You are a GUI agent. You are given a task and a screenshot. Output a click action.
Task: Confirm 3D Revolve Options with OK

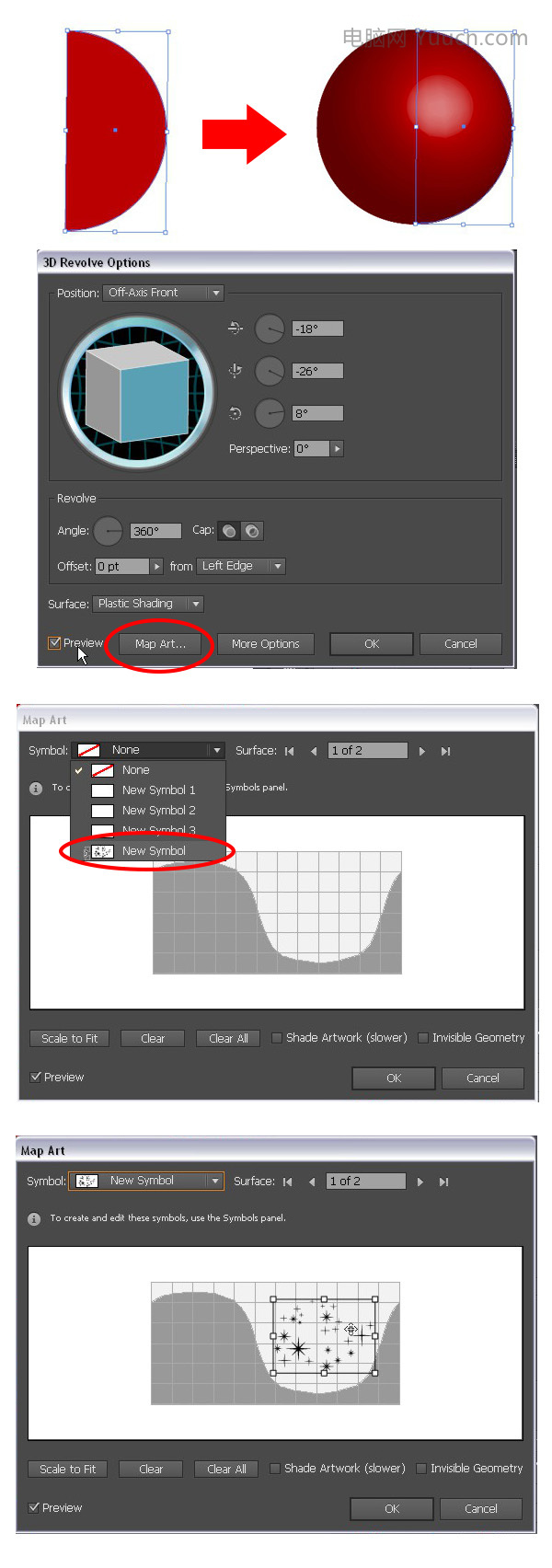pyautogui.click(x=372, y=644)
